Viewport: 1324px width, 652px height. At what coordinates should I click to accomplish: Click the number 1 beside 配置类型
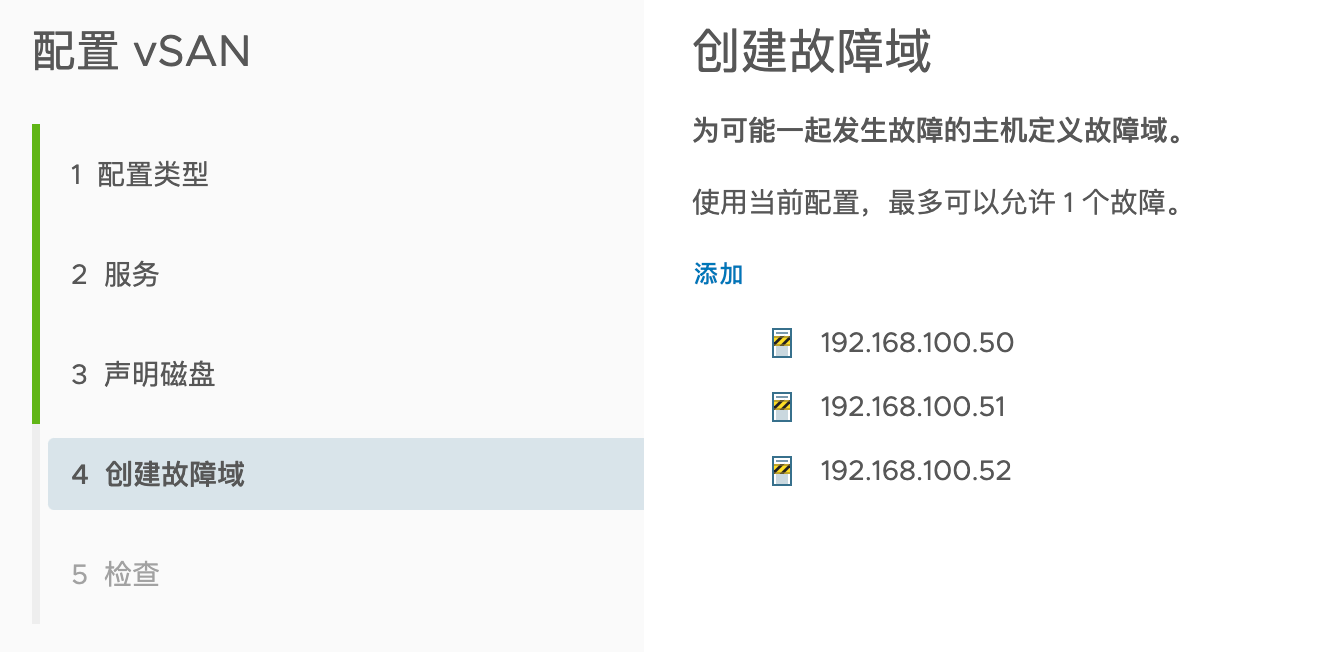pyautogui.click(x=76, y=175)
